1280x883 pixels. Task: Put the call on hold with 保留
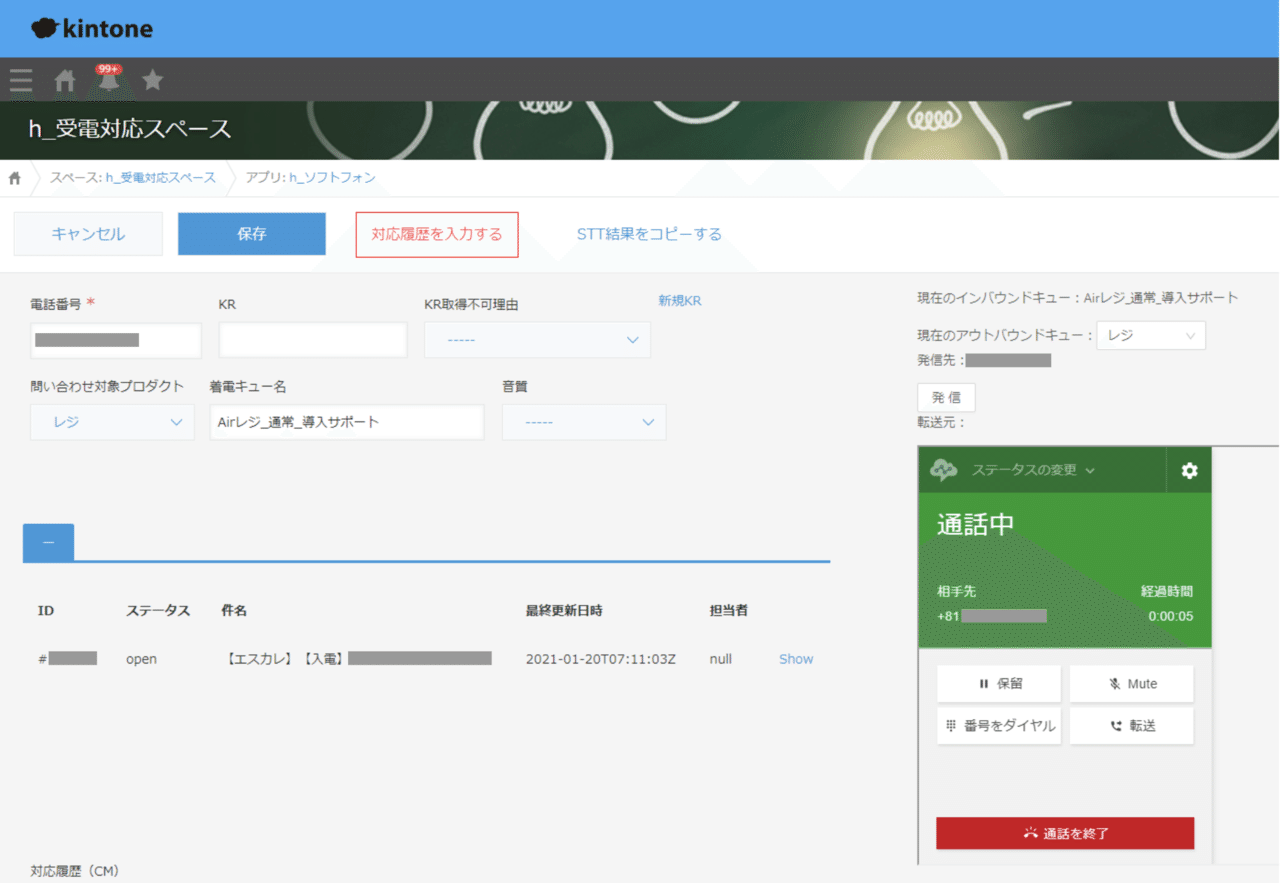tap(999, 684)
